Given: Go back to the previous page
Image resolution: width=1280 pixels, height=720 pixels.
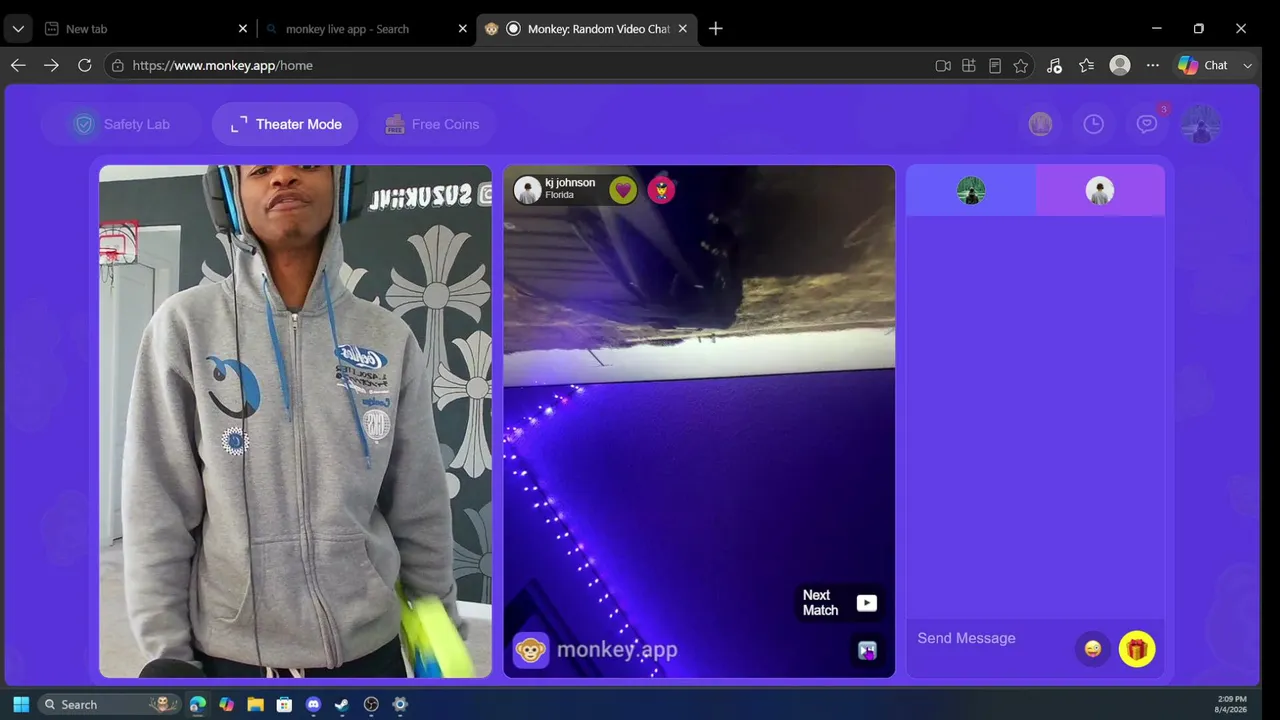Looking at the screenshot, I should click(18, 65).
